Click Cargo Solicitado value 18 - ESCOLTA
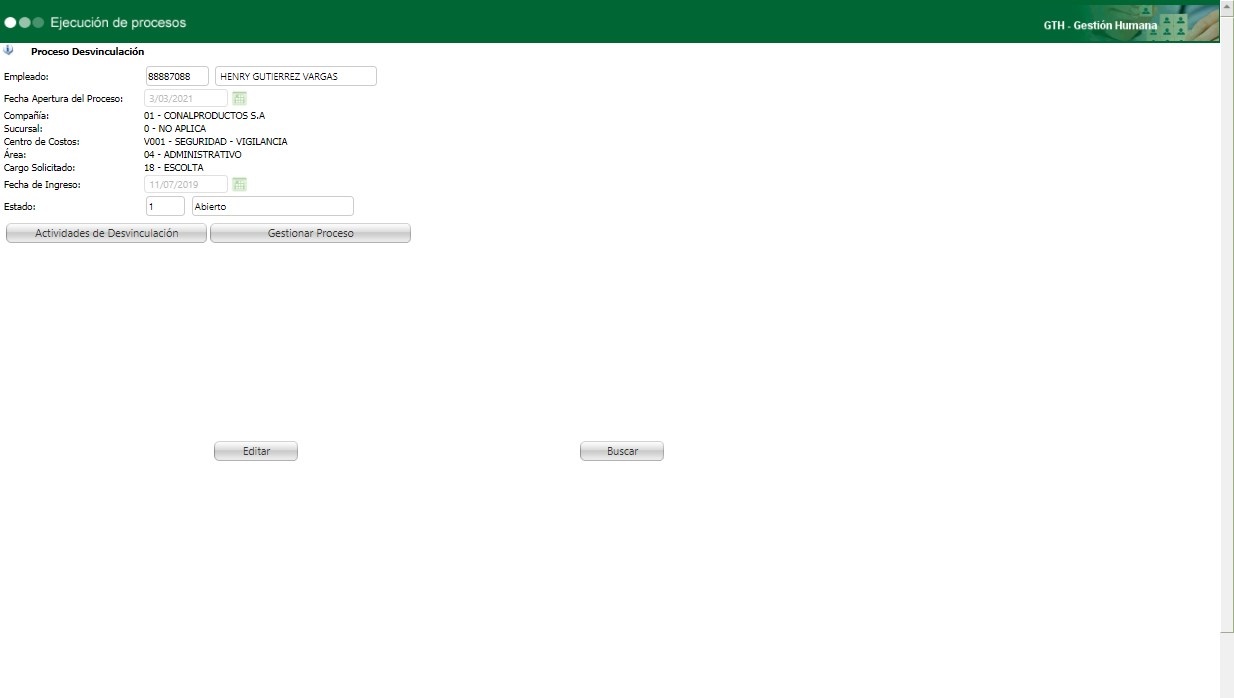This screenshot has width=1234, height=698. (x=173, y=168)
